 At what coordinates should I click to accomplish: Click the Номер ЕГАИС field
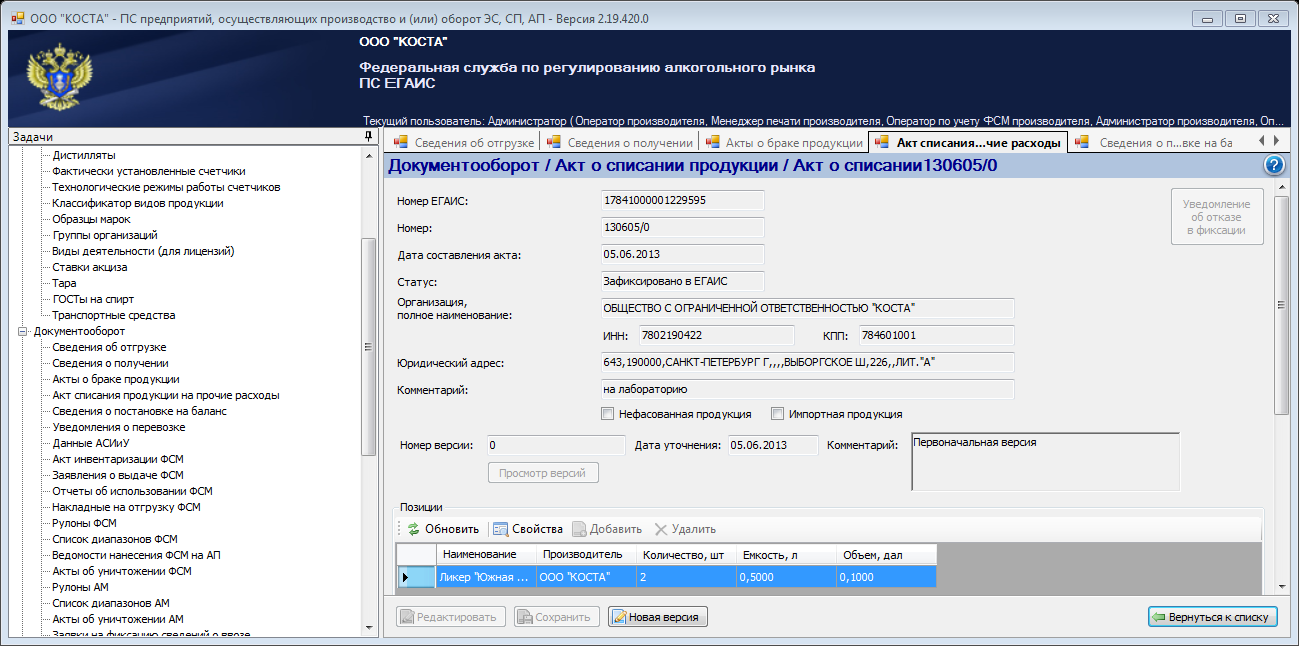point(682,200)
